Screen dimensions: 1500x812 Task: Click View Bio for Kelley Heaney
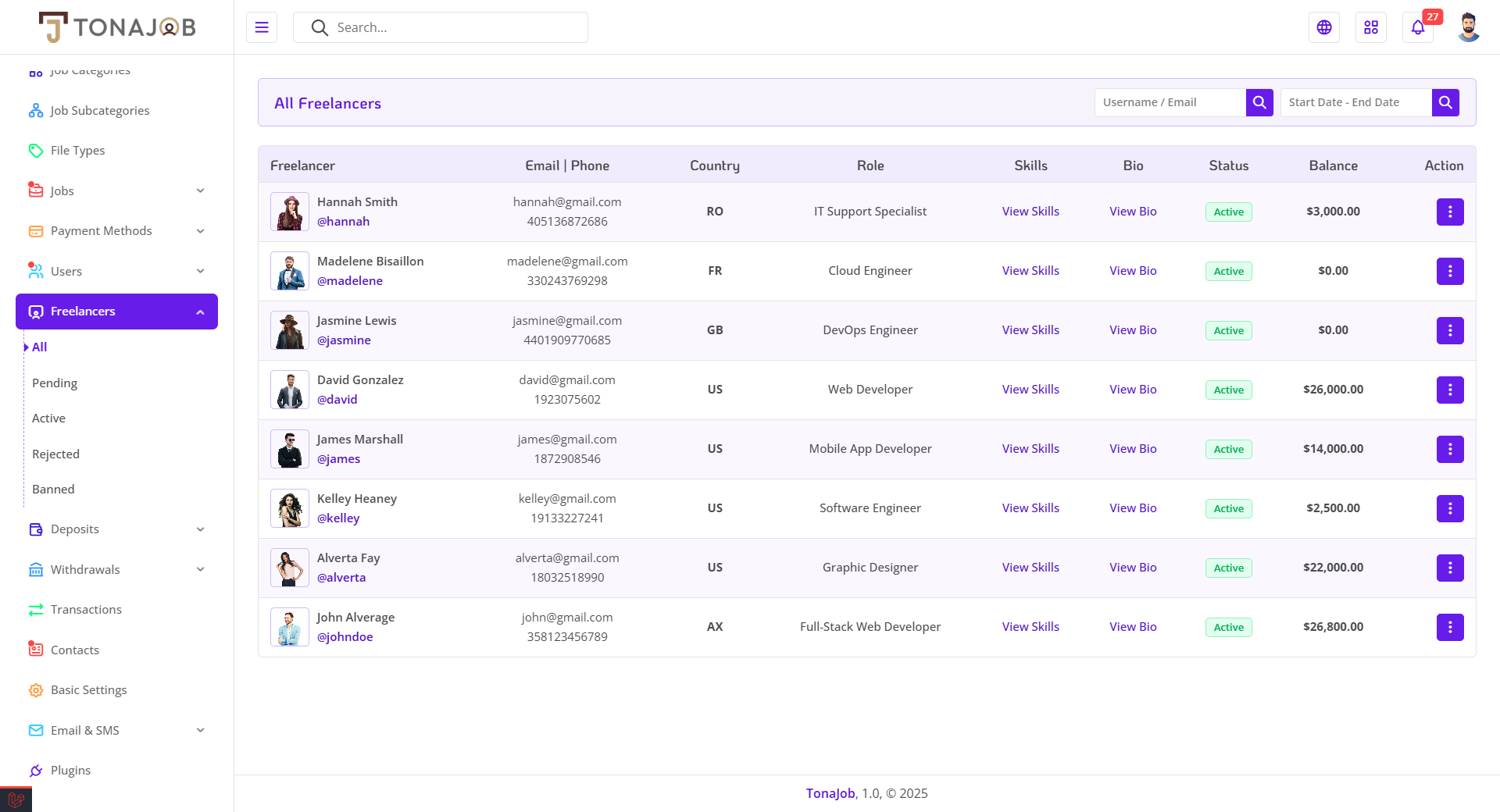click(1133, 508)
